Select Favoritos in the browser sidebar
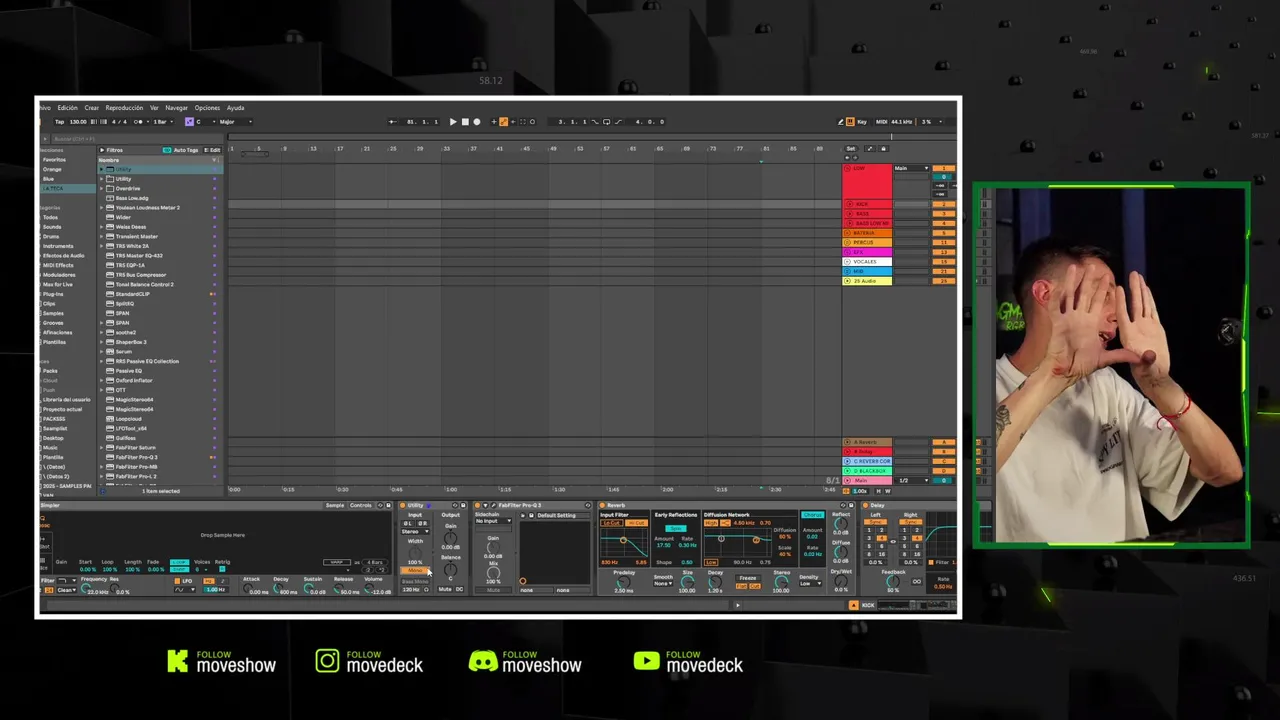 click(x=54, y=160)
